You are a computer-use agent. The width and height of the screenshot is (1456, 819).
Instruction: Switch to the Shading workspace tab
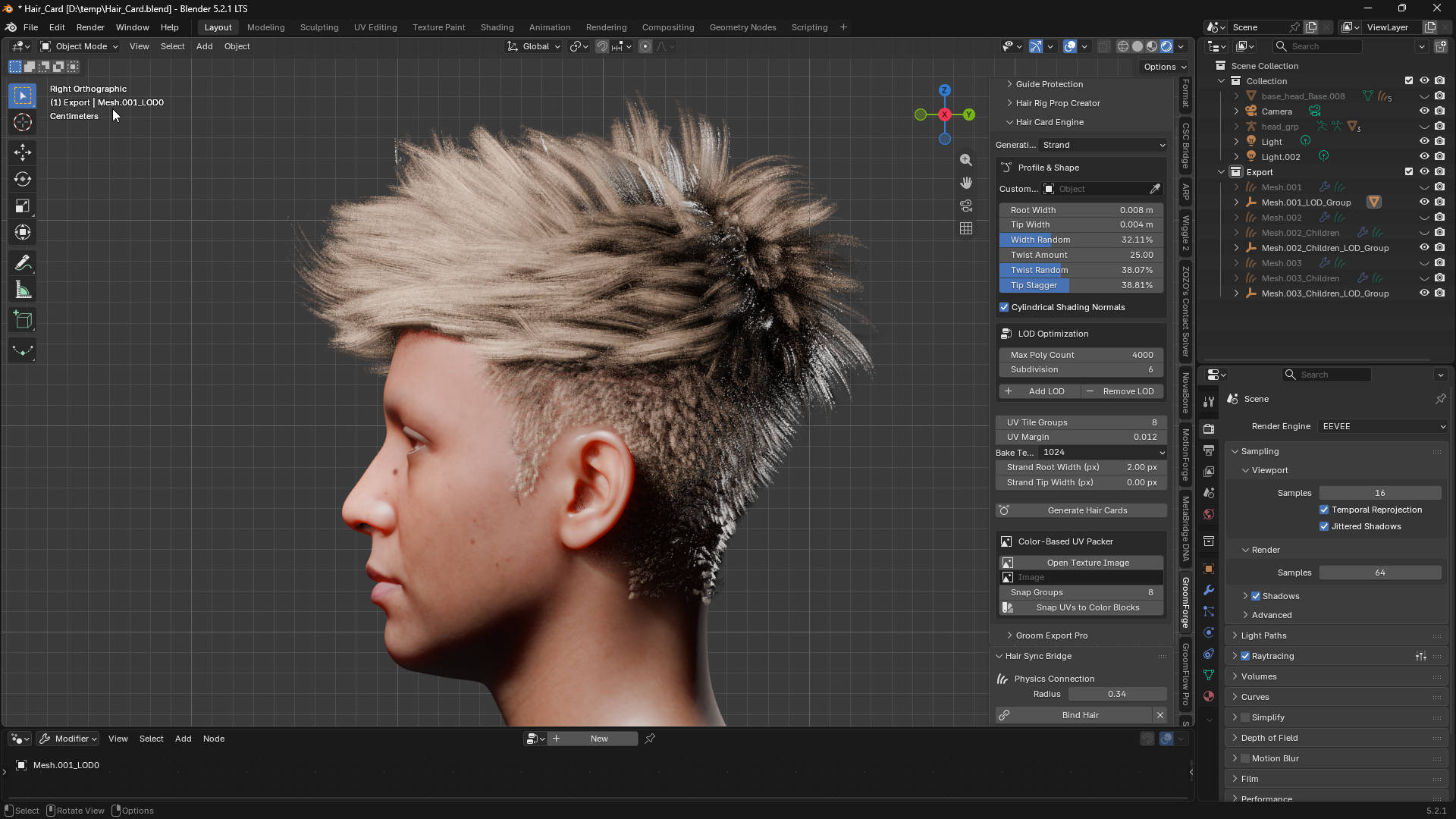click(497, 27)
